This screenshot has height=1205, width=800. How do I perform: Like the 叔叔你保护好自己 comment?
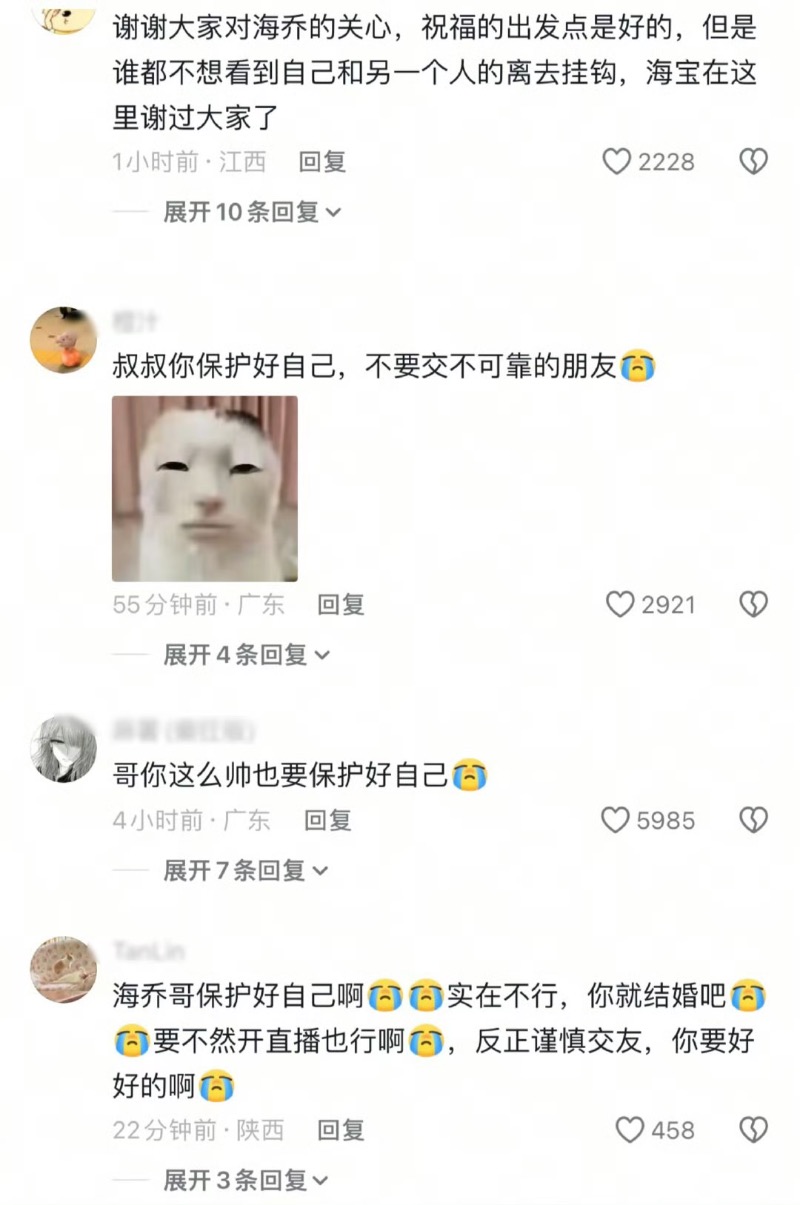pyautogui.click(x=621, y=604)
